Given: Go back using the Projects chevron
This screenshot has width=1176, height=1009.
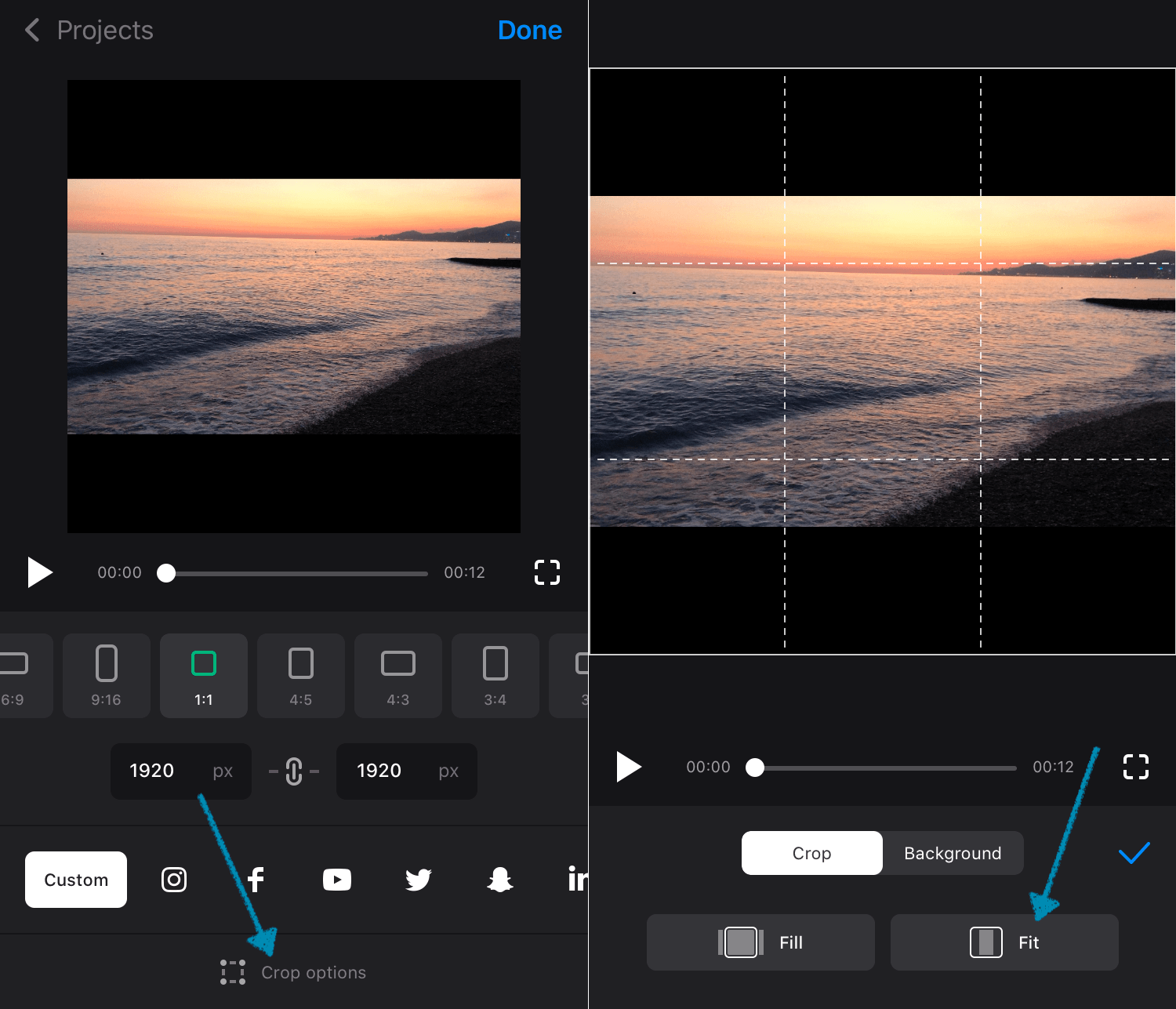Looking at the screenshot, I should [x=31, y=30].
